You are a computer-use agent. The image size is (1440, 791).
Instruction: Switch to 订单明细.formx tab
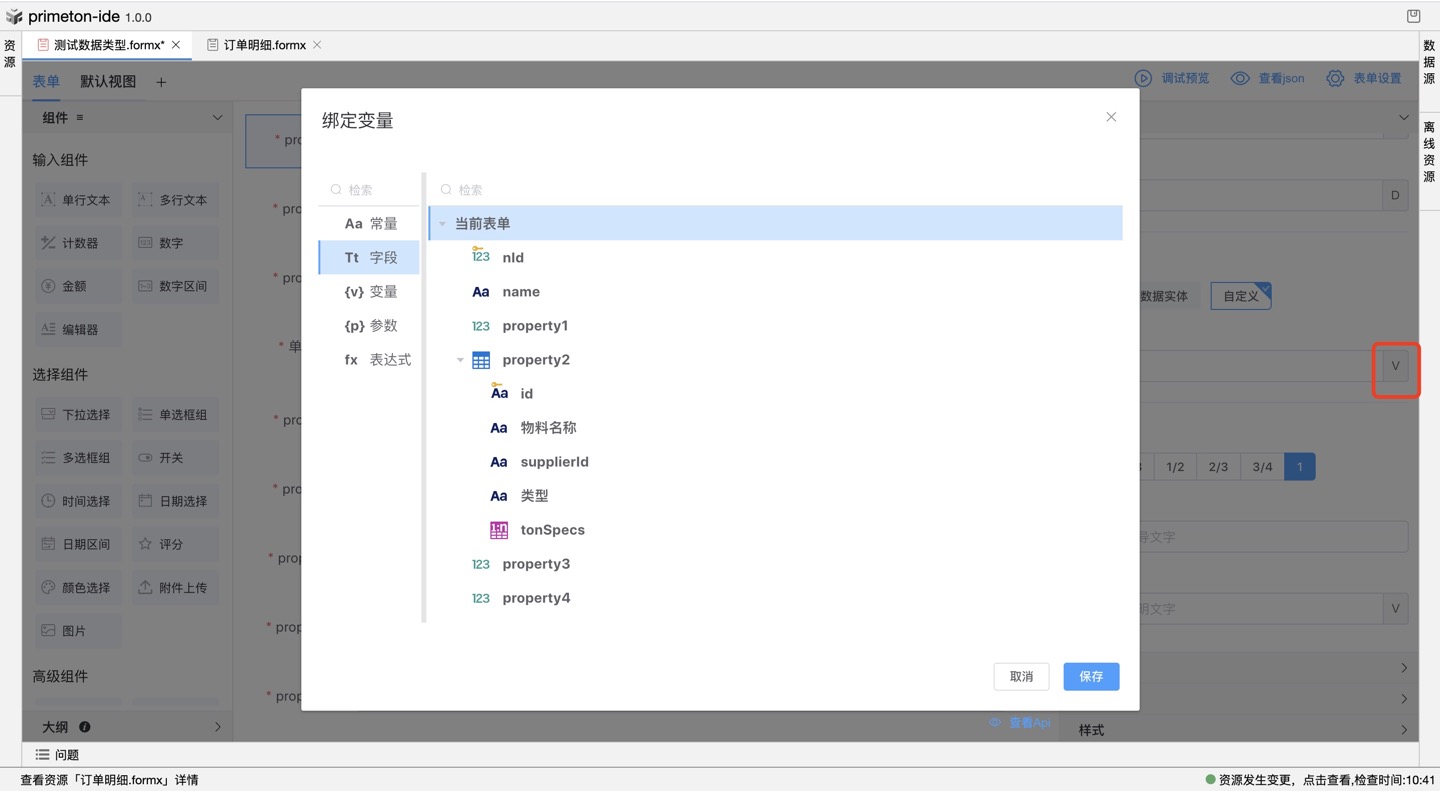pos(264,45)
